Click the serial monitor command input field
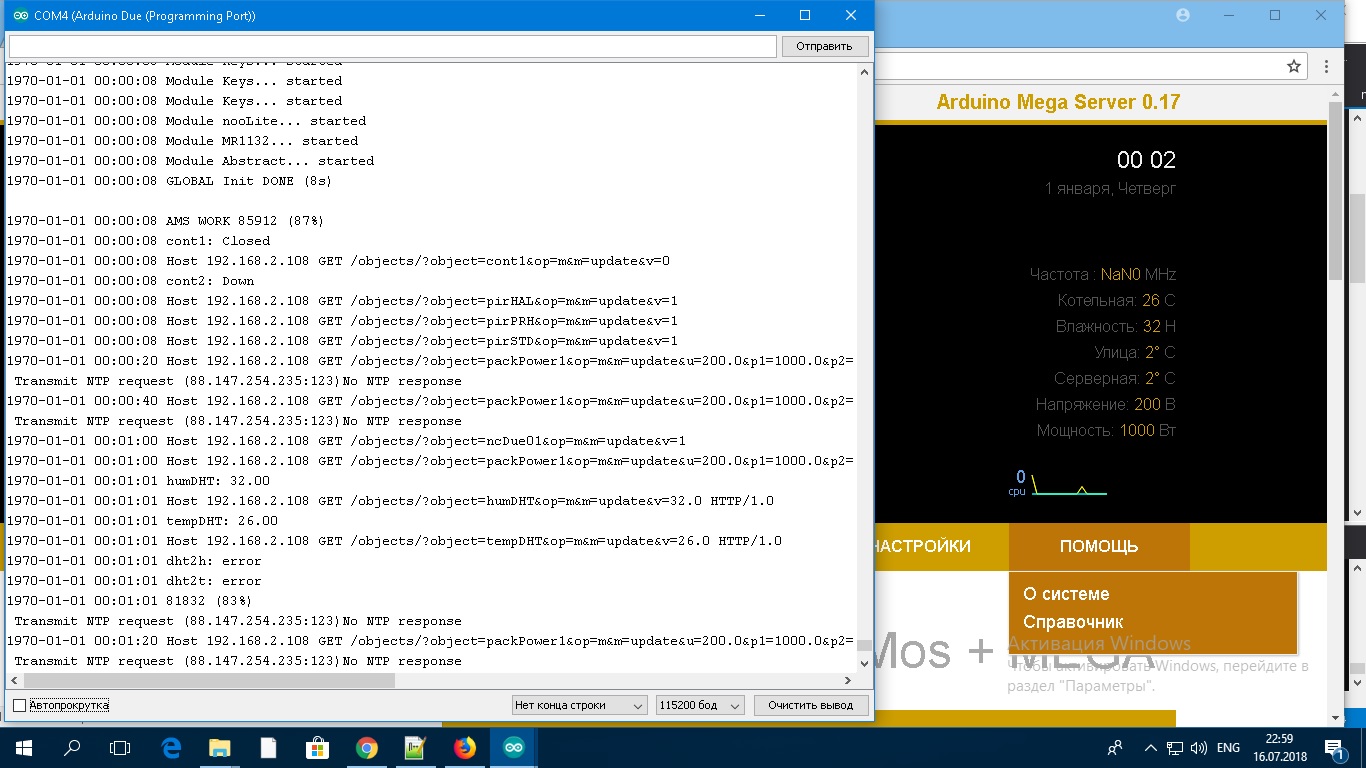This screenshot has height=768, width=1366. 392,46
